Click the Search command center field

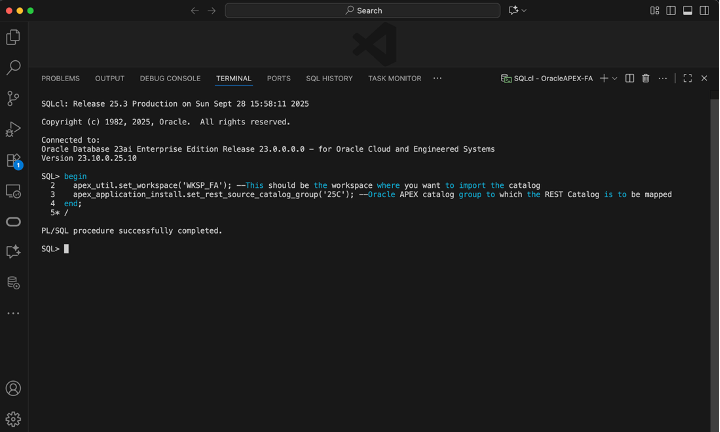pos(363,11)
